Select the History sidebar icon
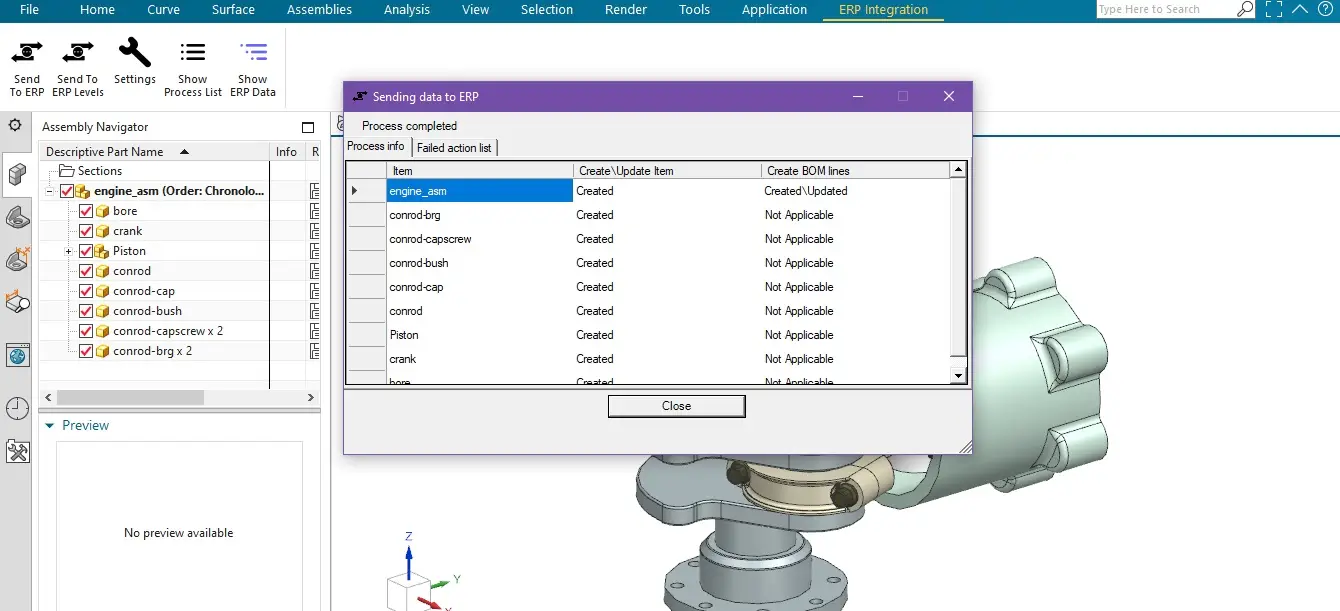The width and height of the screenshot is (1340, 611). click(x=15, y=407)
